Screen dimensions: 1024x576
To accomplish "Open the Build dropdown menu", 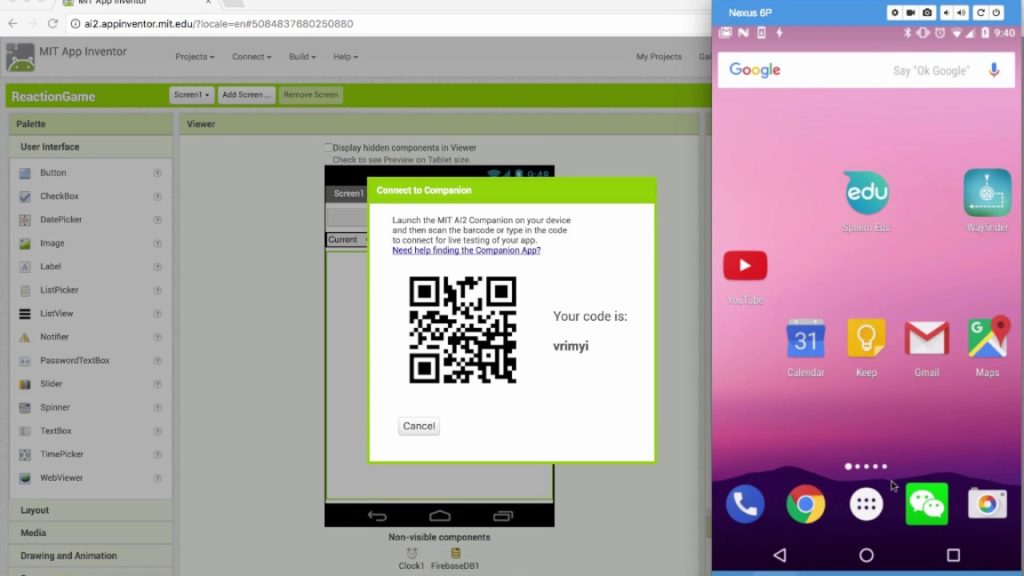I will click(x=302, y=57).
